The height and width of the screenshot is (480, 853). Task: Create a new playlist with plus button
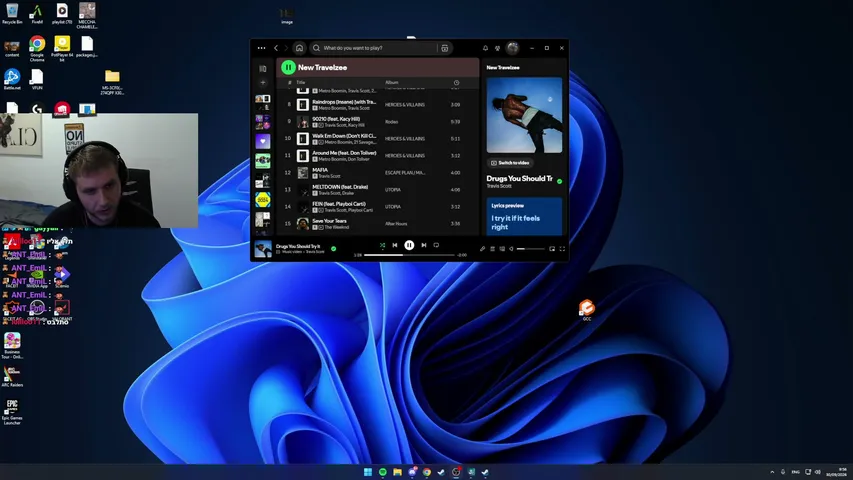click(263, 83)
